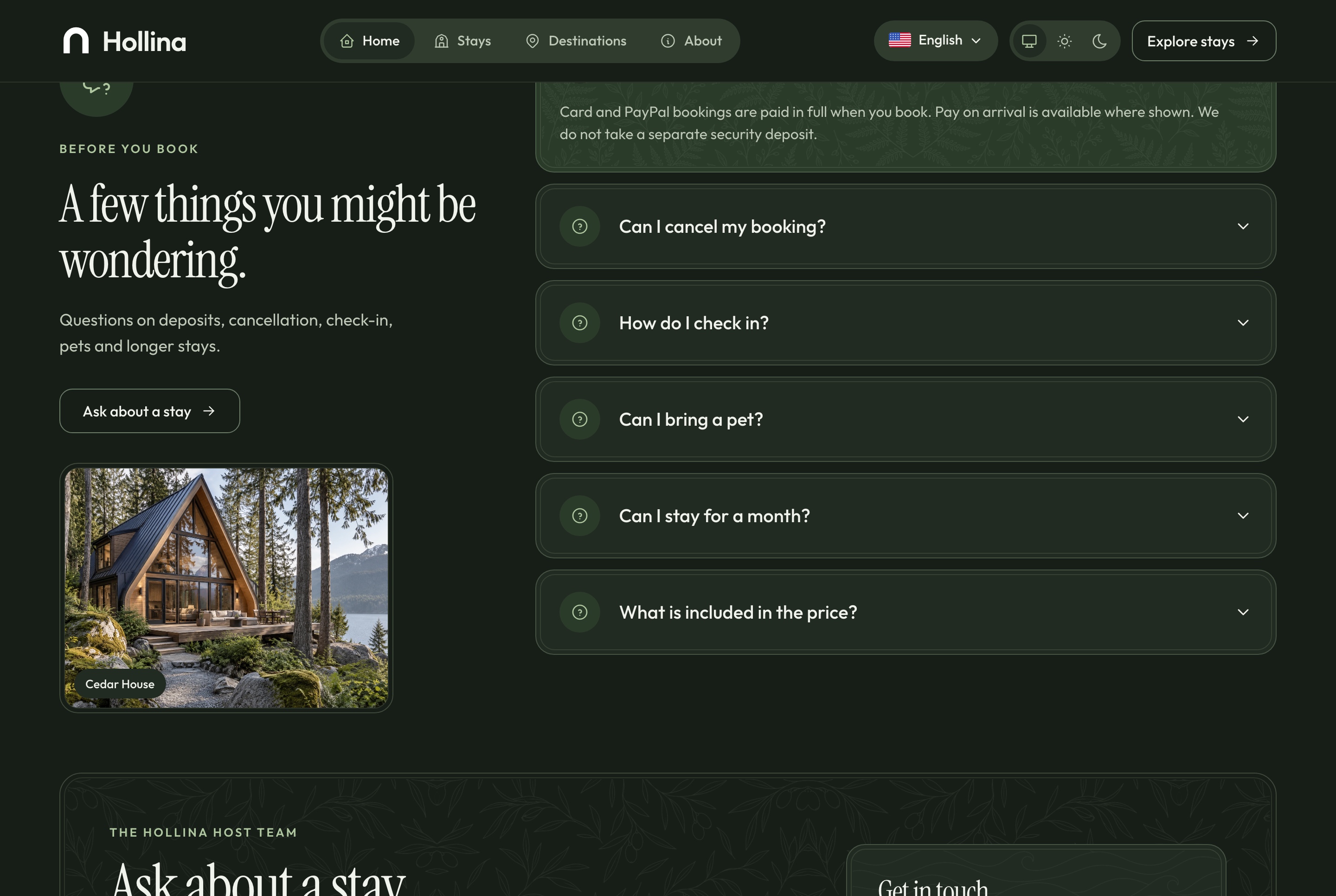
Task: Switch to dark theme moon icon
Action: point(1099,41)
